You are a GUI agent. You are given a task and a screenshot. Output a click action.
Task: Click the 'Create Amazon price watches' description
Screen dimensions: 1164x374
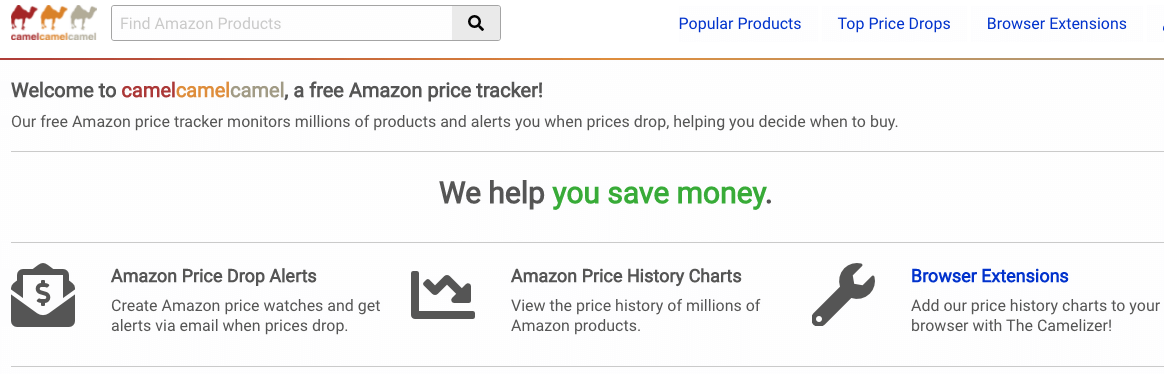246,315
